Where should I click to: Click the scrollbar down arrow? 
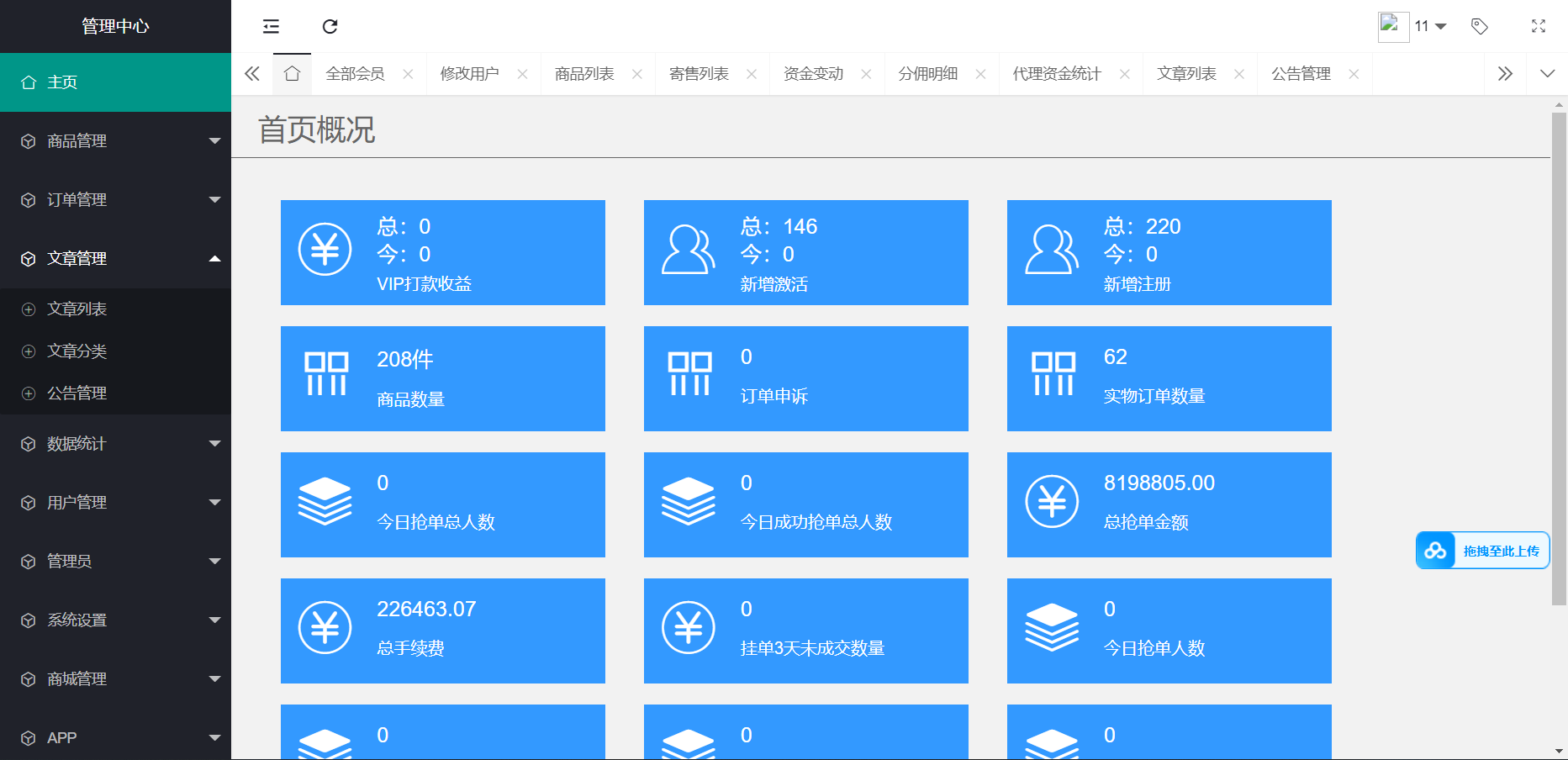pyautogui.click(x=1559, y=752)
